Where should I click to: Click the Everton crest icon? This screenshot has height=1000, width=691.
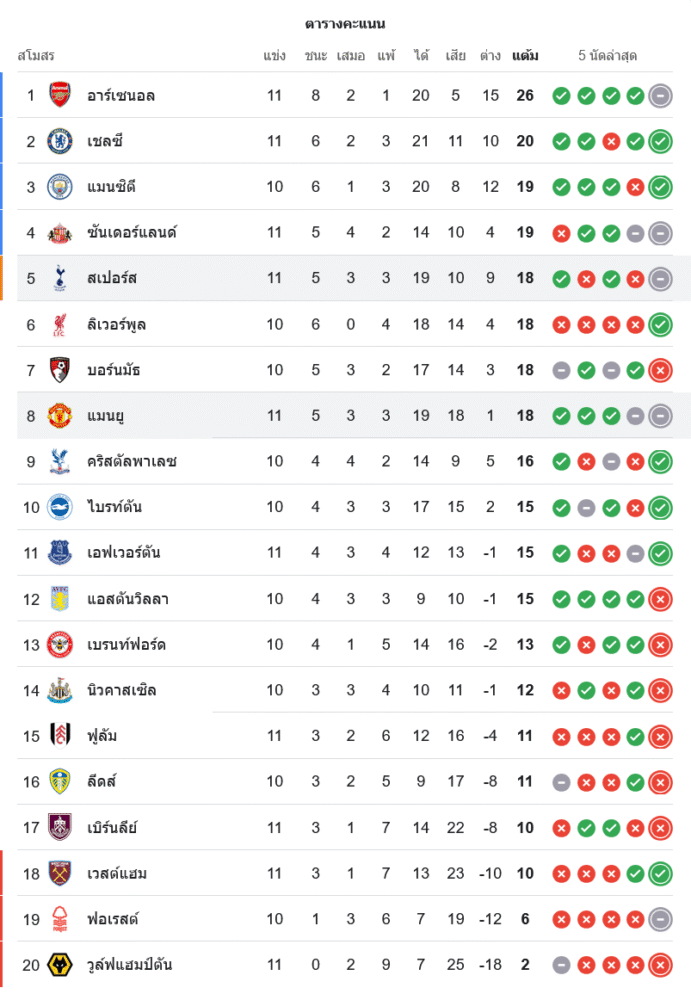[x=60, y=553]
